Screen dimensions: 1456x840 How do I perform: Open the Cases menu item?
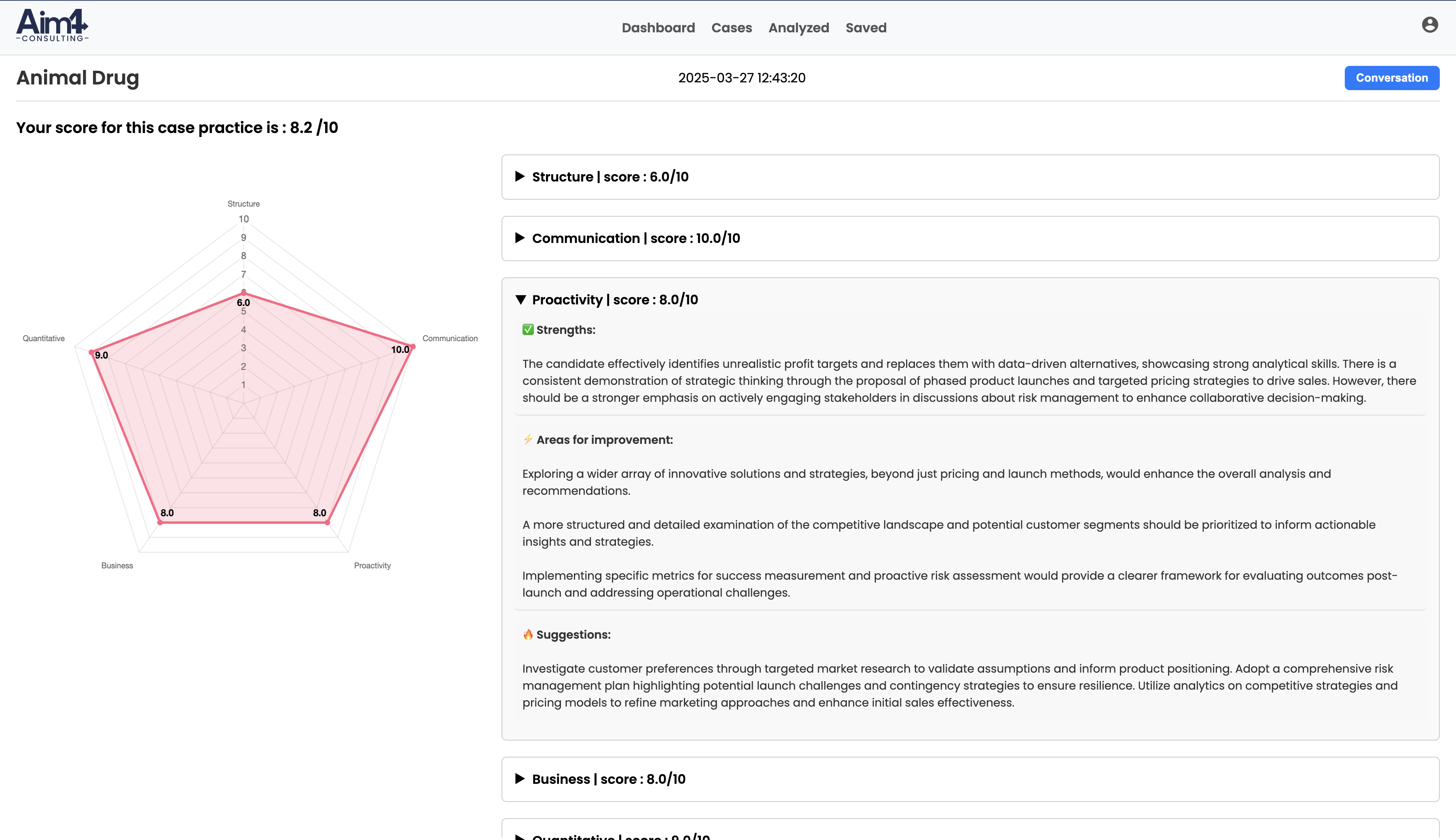click(731, 28)
